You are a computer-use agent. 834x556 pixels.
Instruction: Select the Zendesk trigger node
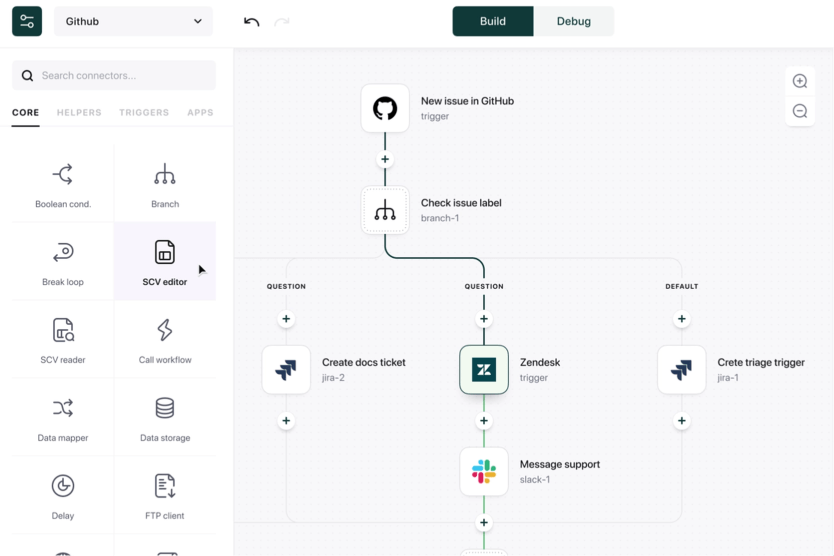(x=484, y=370)
